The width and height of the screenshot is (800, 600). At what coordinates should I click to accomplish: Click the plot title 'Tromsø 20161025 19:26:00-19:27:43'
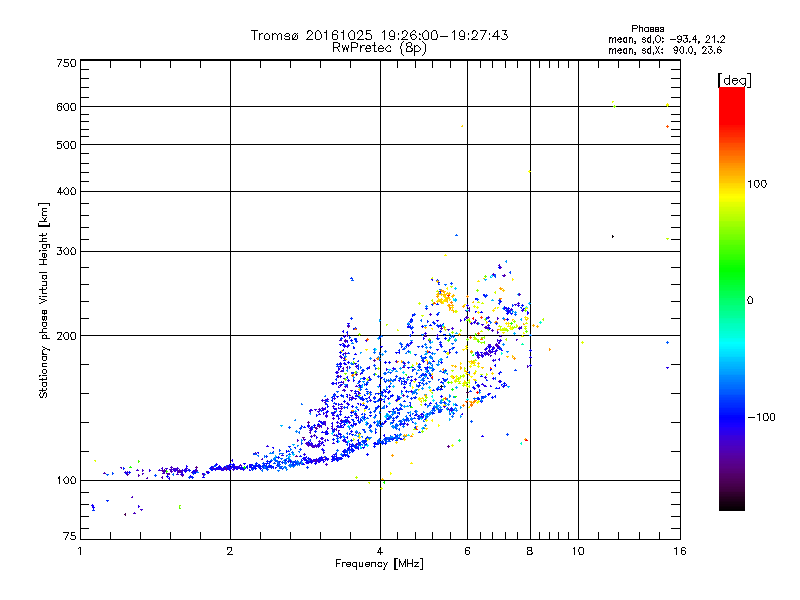[379, 35]
